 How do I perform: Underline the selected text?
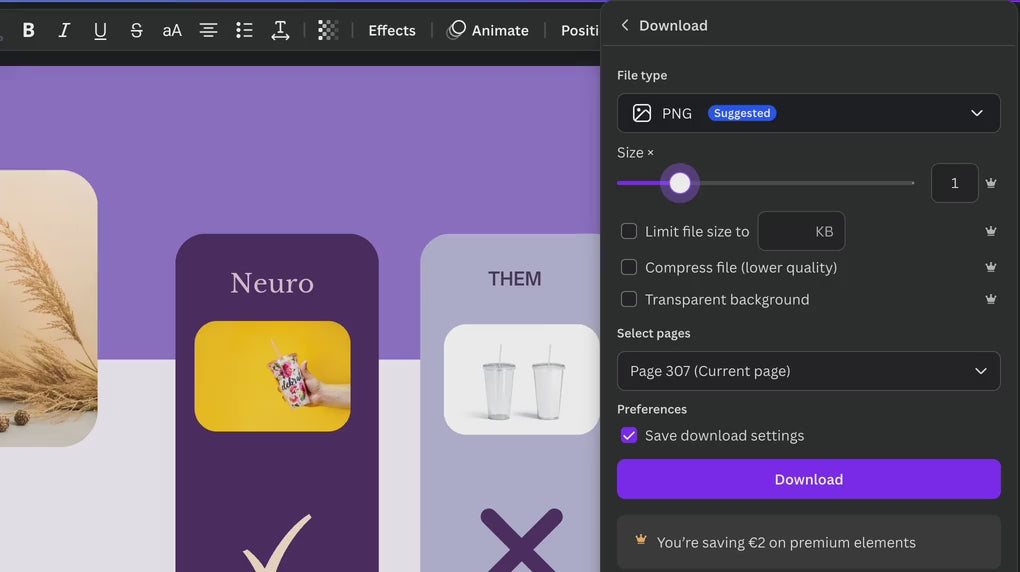click(100, 30)
